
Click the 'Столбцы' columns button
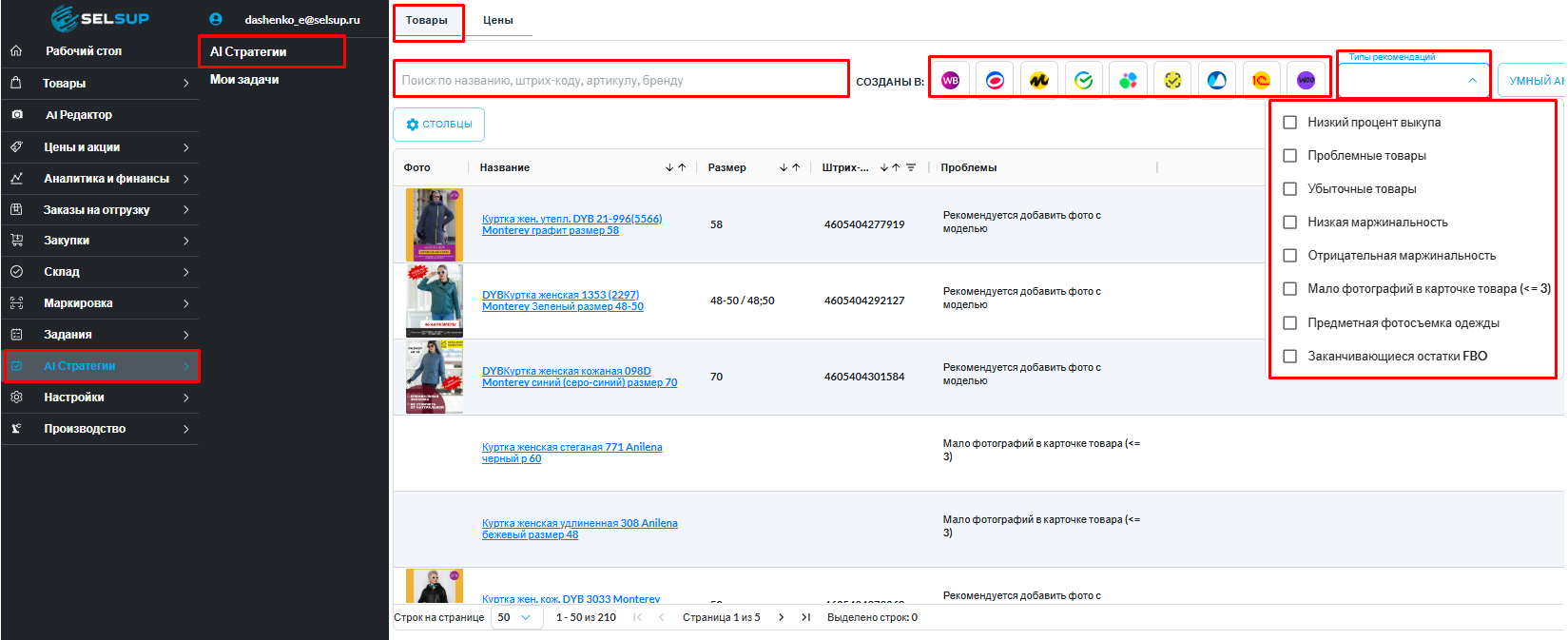(438, 125)
